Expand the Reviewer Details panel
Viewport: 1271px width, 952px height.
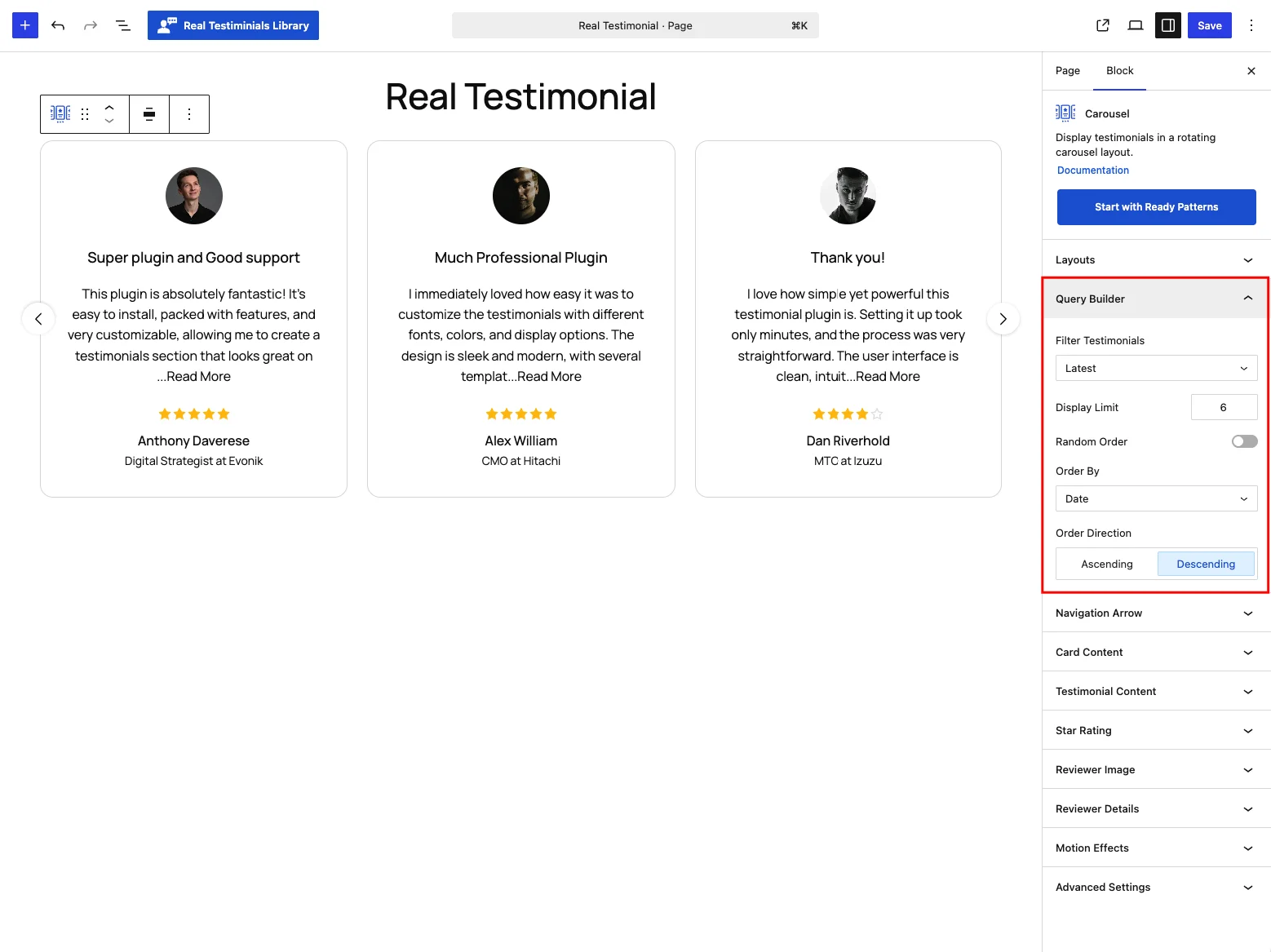[1157, 808]
